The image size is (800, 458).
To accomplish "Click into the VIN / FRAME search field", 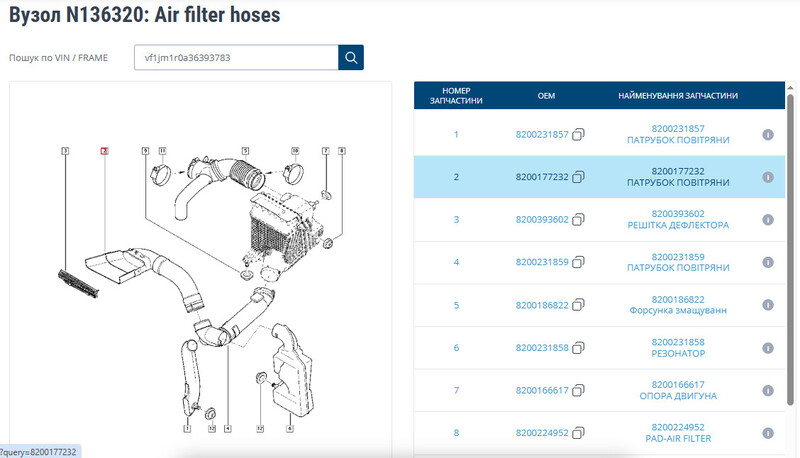I will [x=236, y=58].
